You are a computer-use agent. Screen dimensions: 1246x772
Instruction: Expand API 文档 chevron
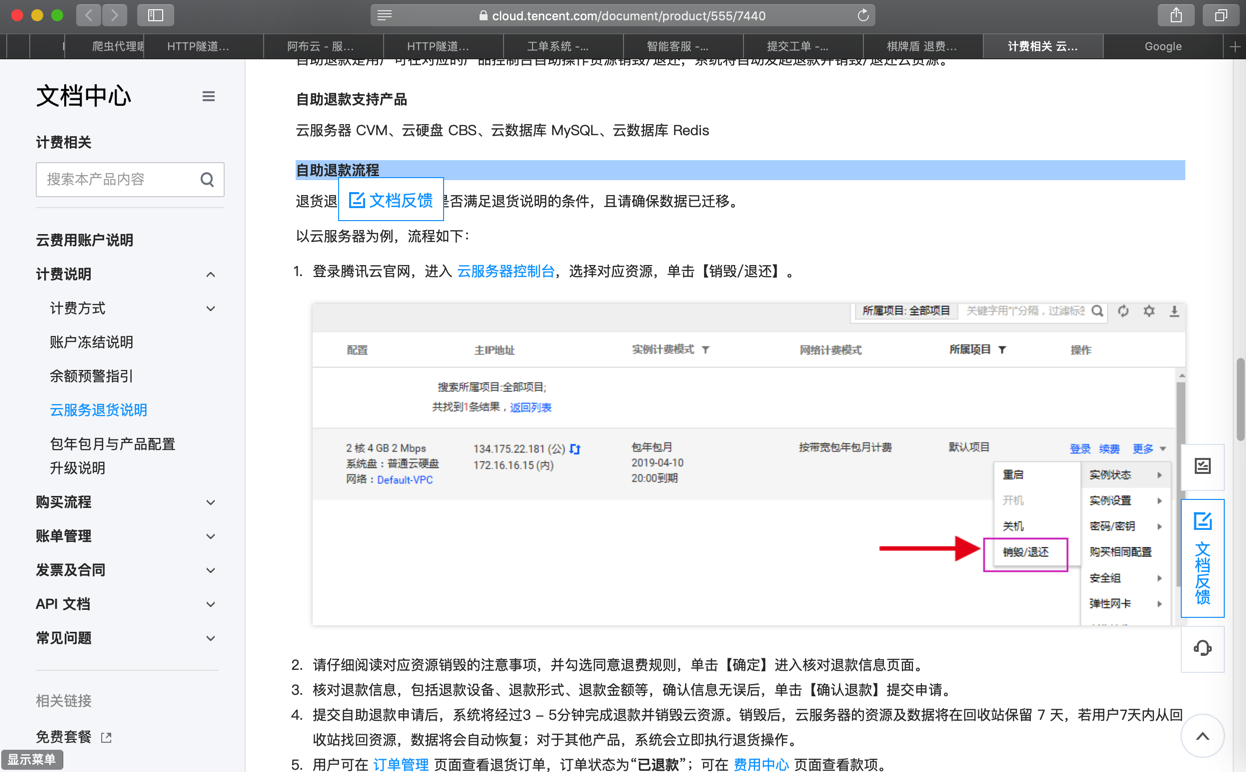(x=210, y=604)
